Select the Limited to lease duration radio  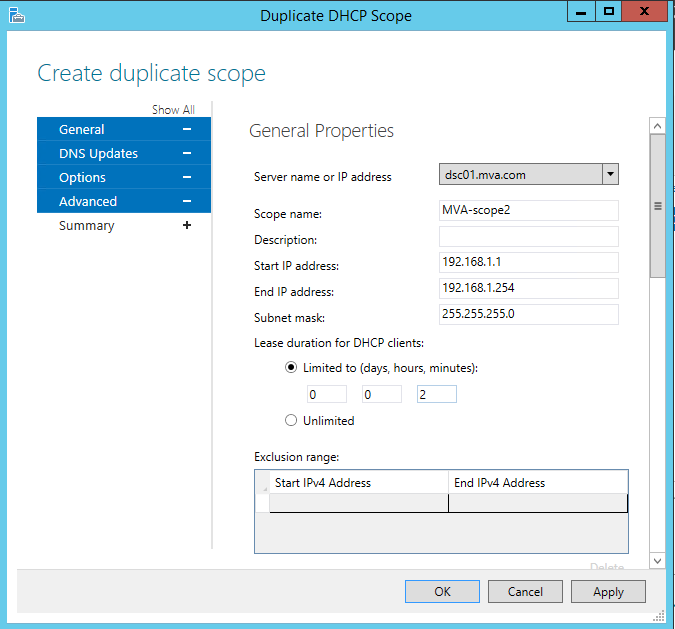pyautogui.click(x=291, y=368)
